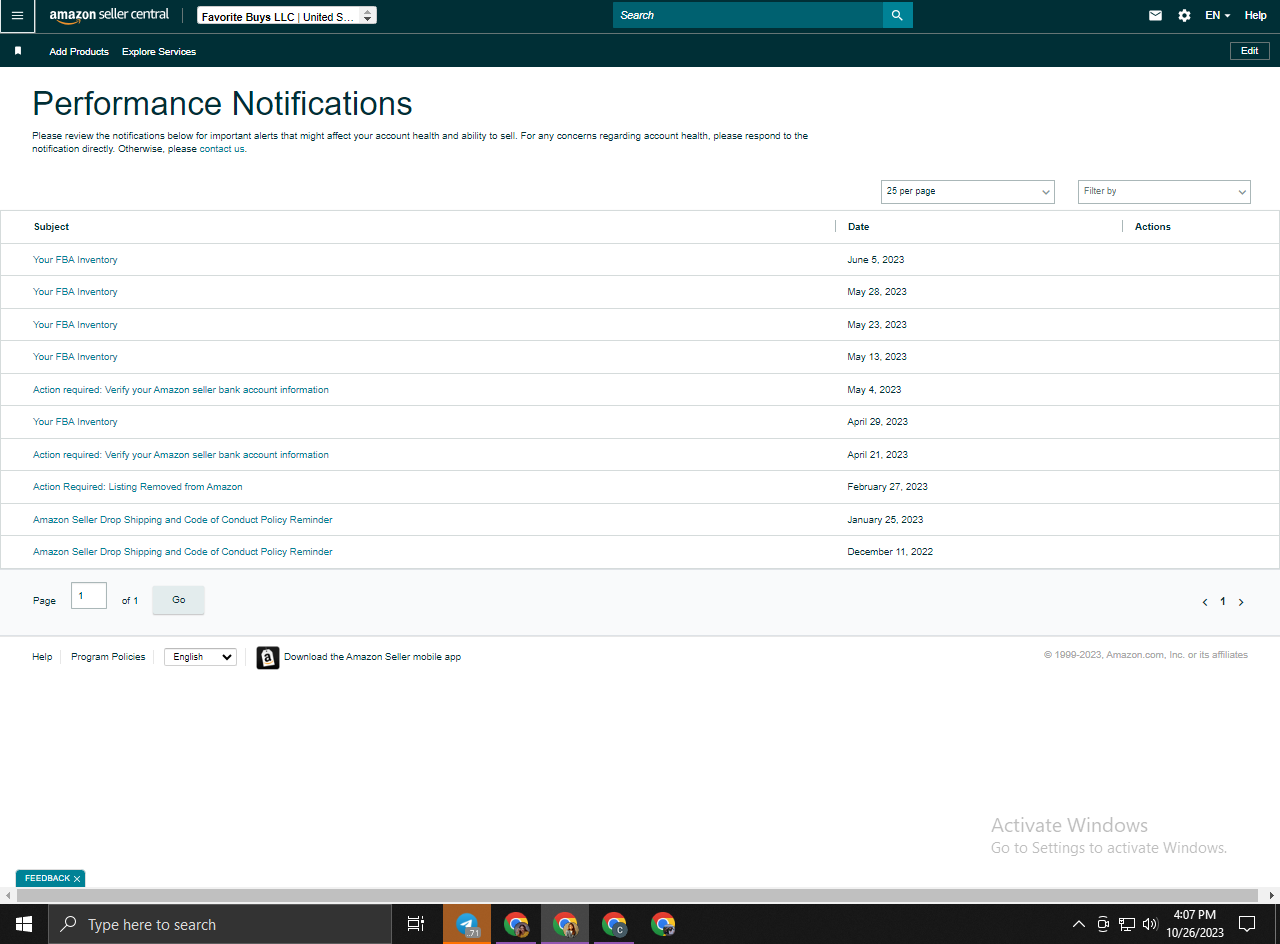Open Your FBA Inventory notification from May 13, 2023

75,357
